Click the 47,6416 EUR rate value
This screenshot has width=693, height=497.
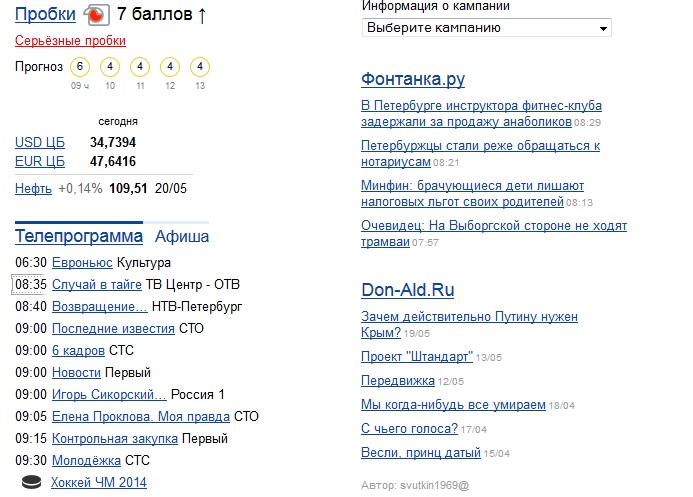click(113, 161)
